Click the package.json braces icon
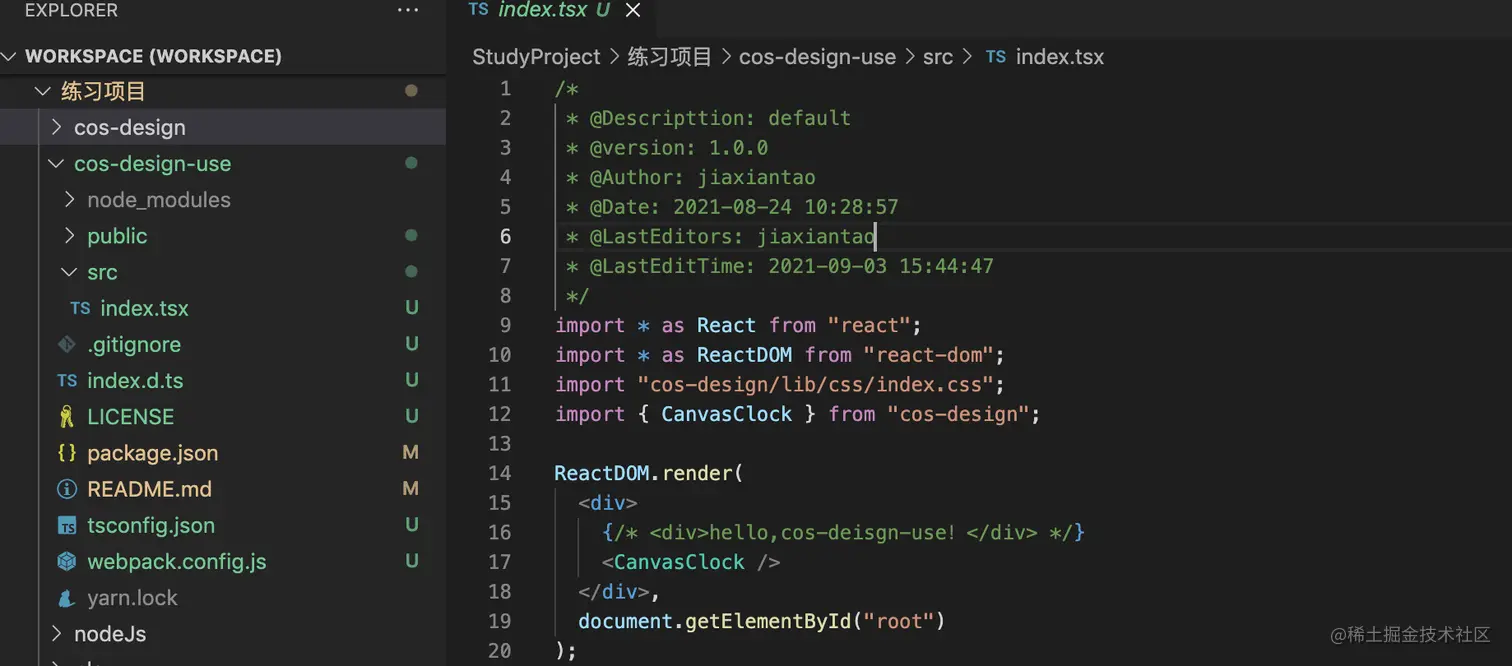The height and width of the screenshot is (666, 1512). 67,453
